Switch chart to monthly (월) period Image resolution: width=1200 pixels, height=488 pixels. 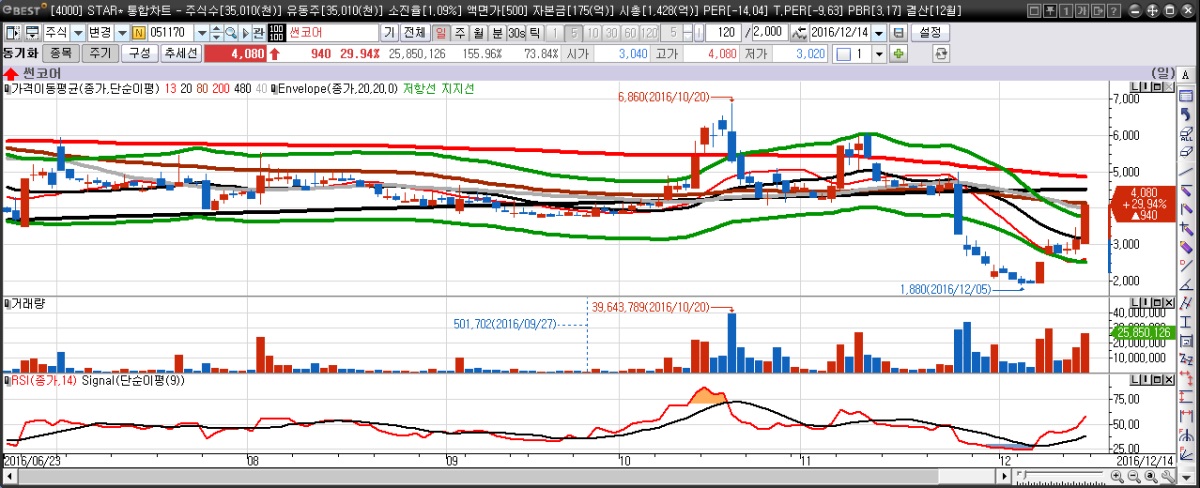478,32
